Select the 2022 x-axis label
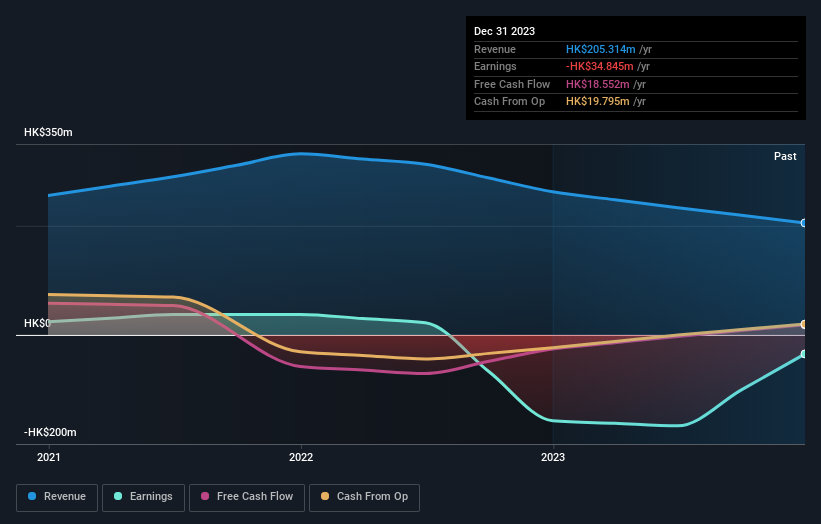Image resolution: width=821 pixels, height=524 pixels. [301, 457]
